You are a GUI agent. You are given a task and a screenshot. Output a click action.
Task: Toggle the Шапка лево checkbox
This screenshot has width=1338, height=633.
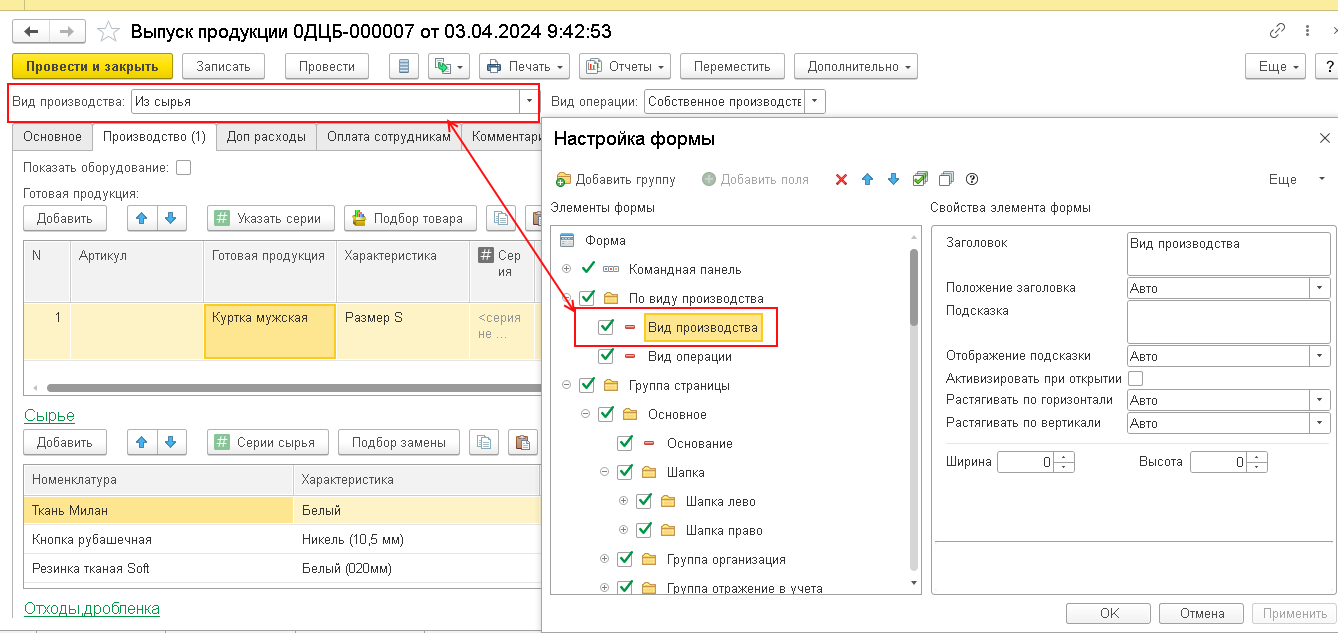(x=644, y=501)
